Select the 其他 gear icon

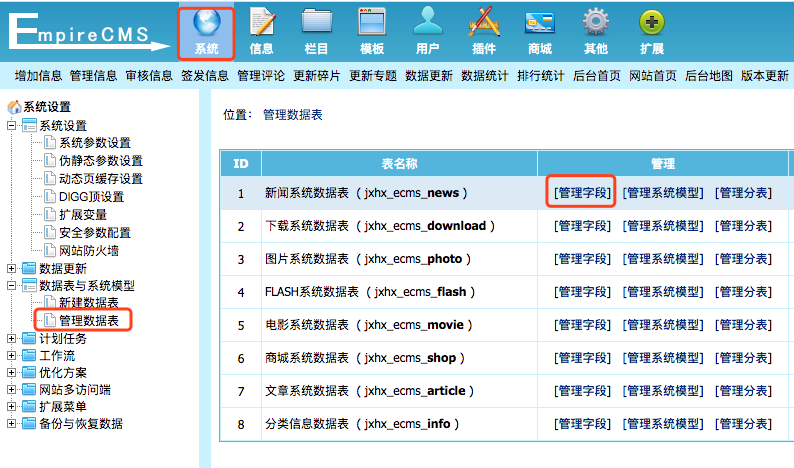click(596, 24)
